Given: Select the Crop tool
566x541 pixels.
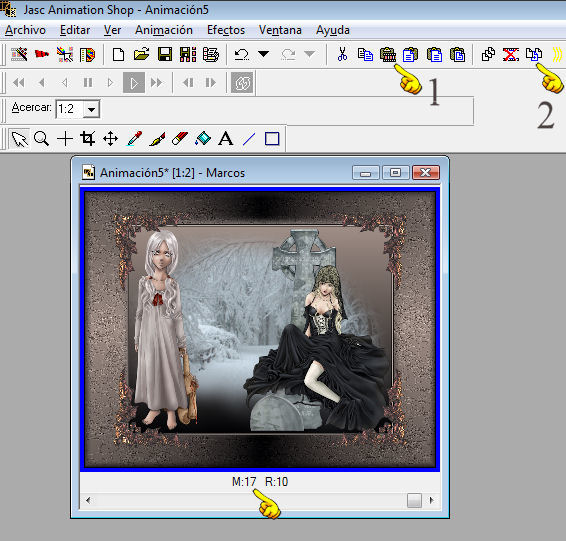Looking at the screenshot, I should pos(88,139).
